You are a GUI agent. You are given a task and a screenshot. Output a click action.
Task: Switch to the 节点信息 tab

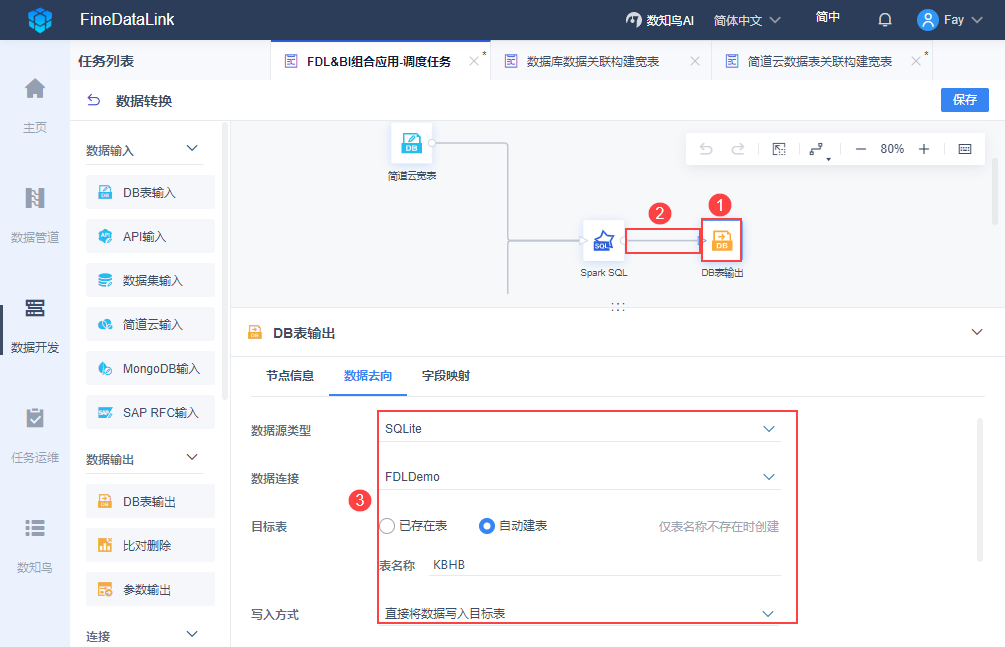[290, 376]
